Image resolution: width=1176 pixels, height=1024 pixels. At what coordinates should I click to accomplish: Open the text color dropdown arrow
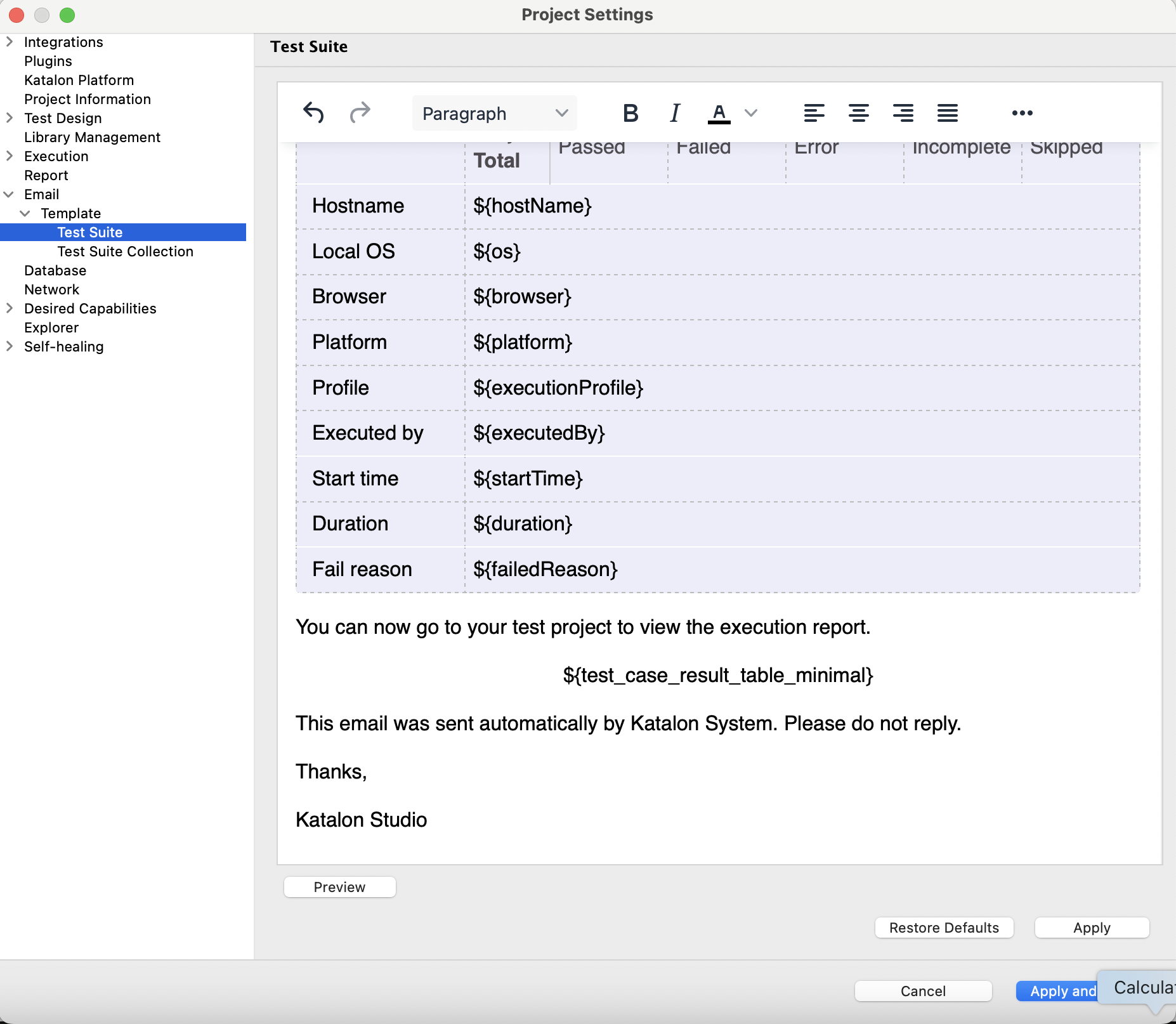751,113
